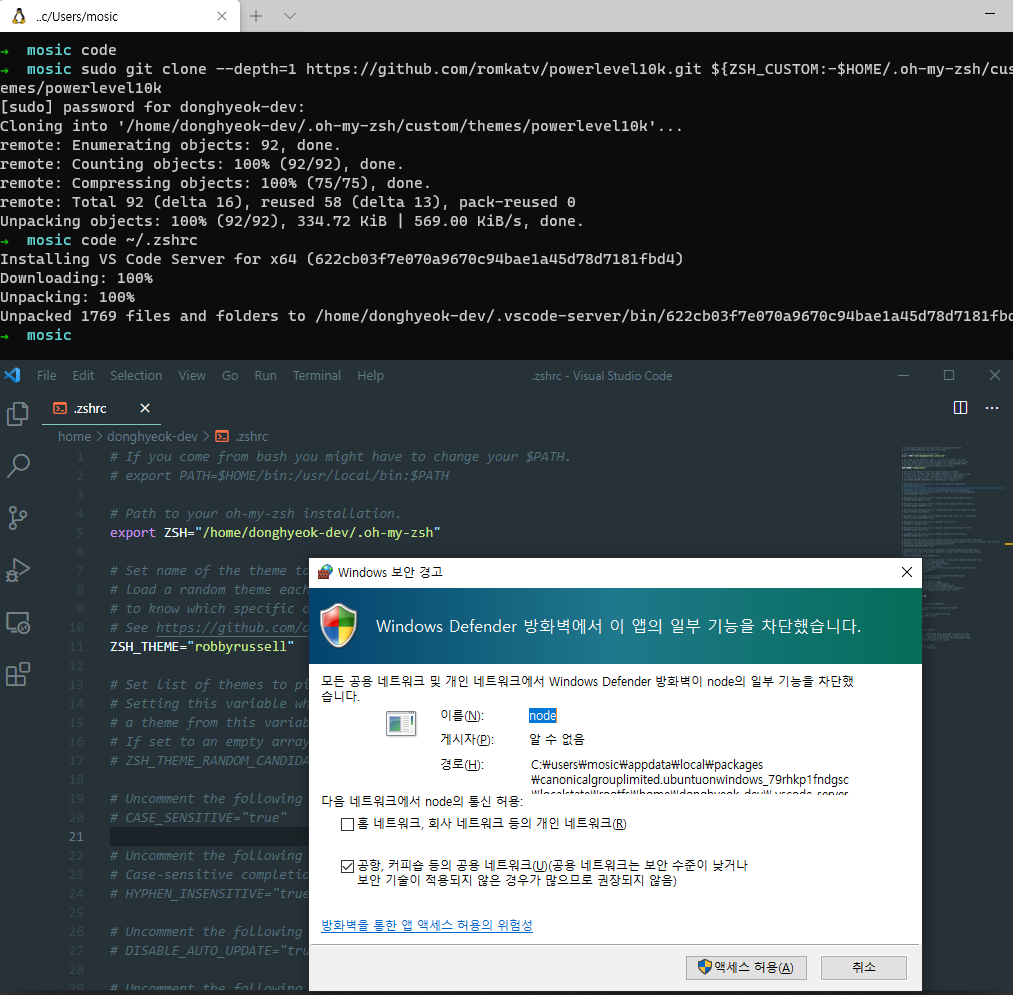
Task: Click the last mosic prompt in terminal
Action: pos(49,335)
